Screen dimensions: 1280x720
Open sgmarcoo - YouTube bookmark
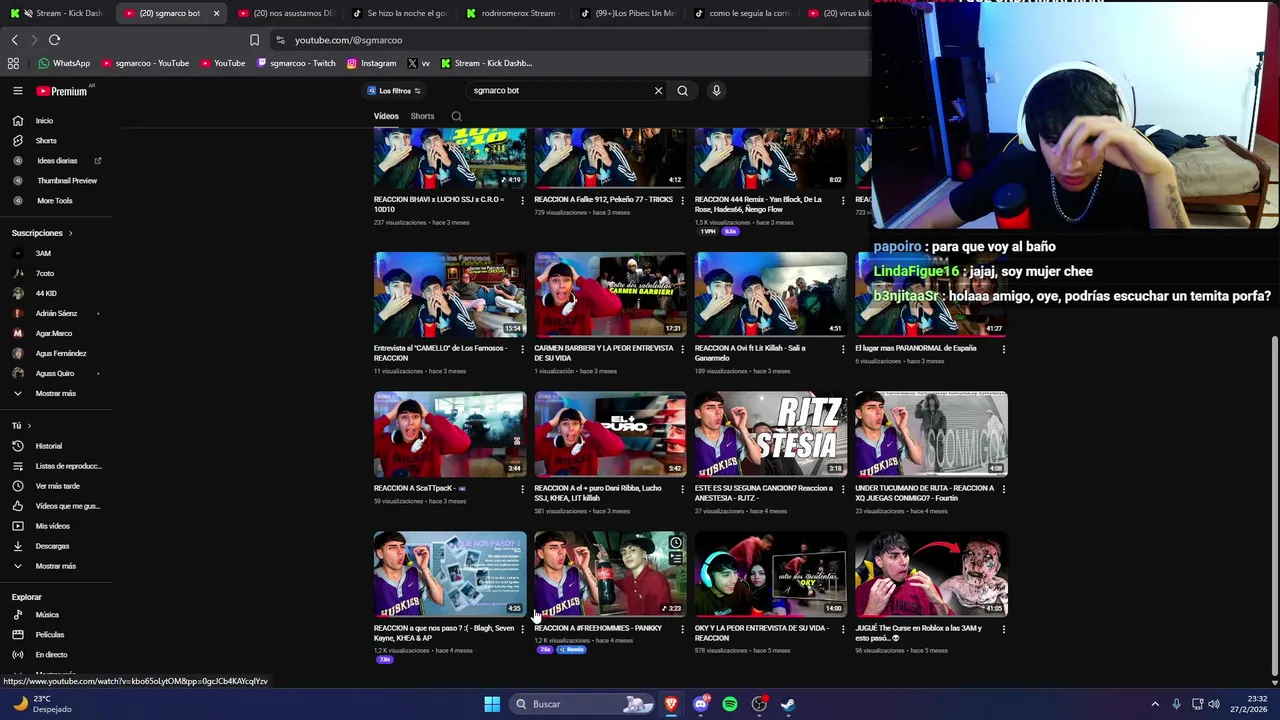(x=144, y=63)
